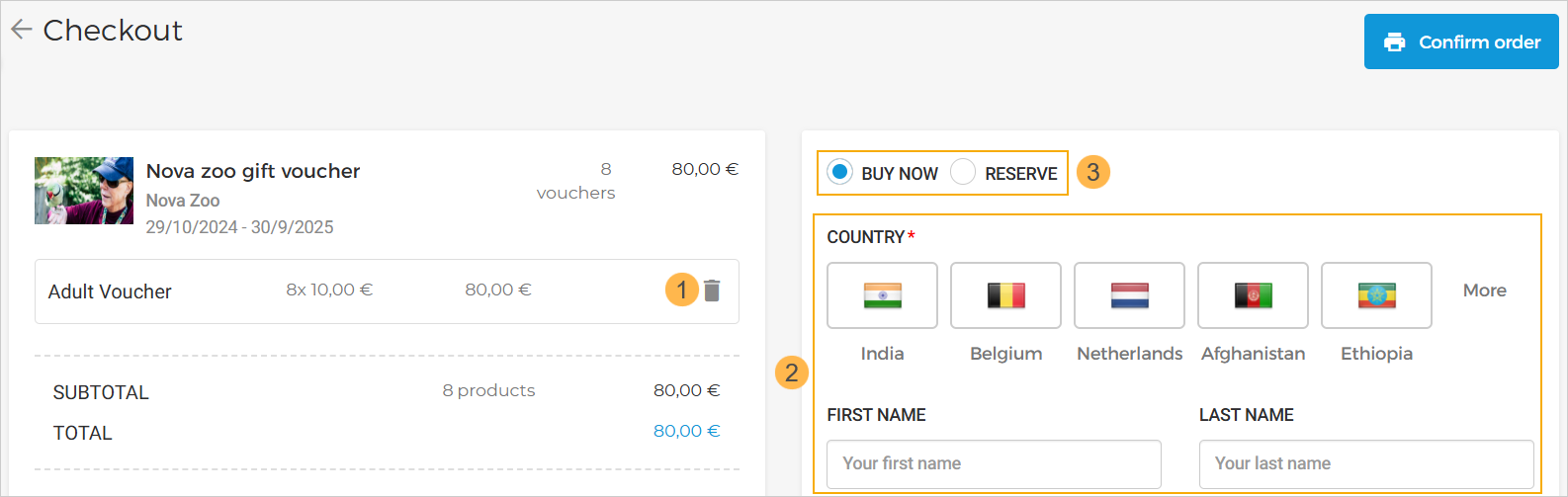
Task: Click the Nova Zoo vendor name
Action: (x=183, y=201)
